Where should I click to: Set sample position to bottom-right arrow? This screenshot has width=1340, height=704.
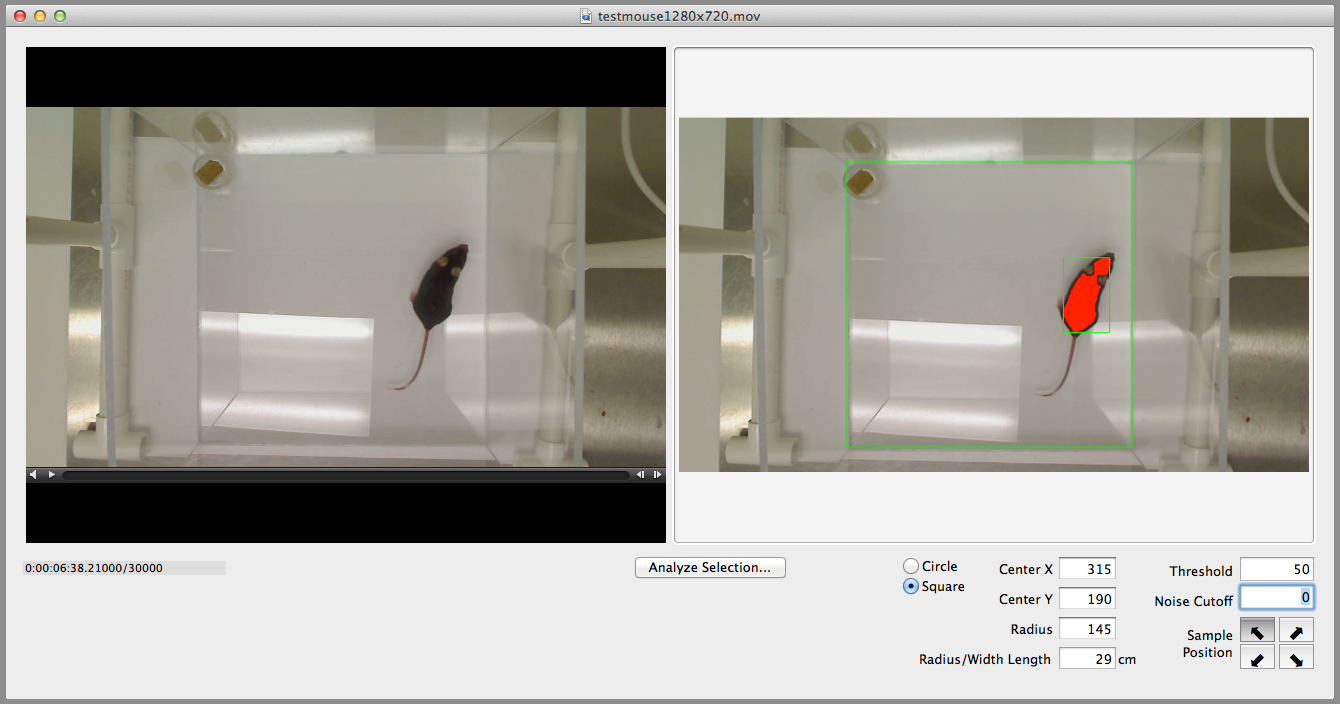(x=1296, y=657)
